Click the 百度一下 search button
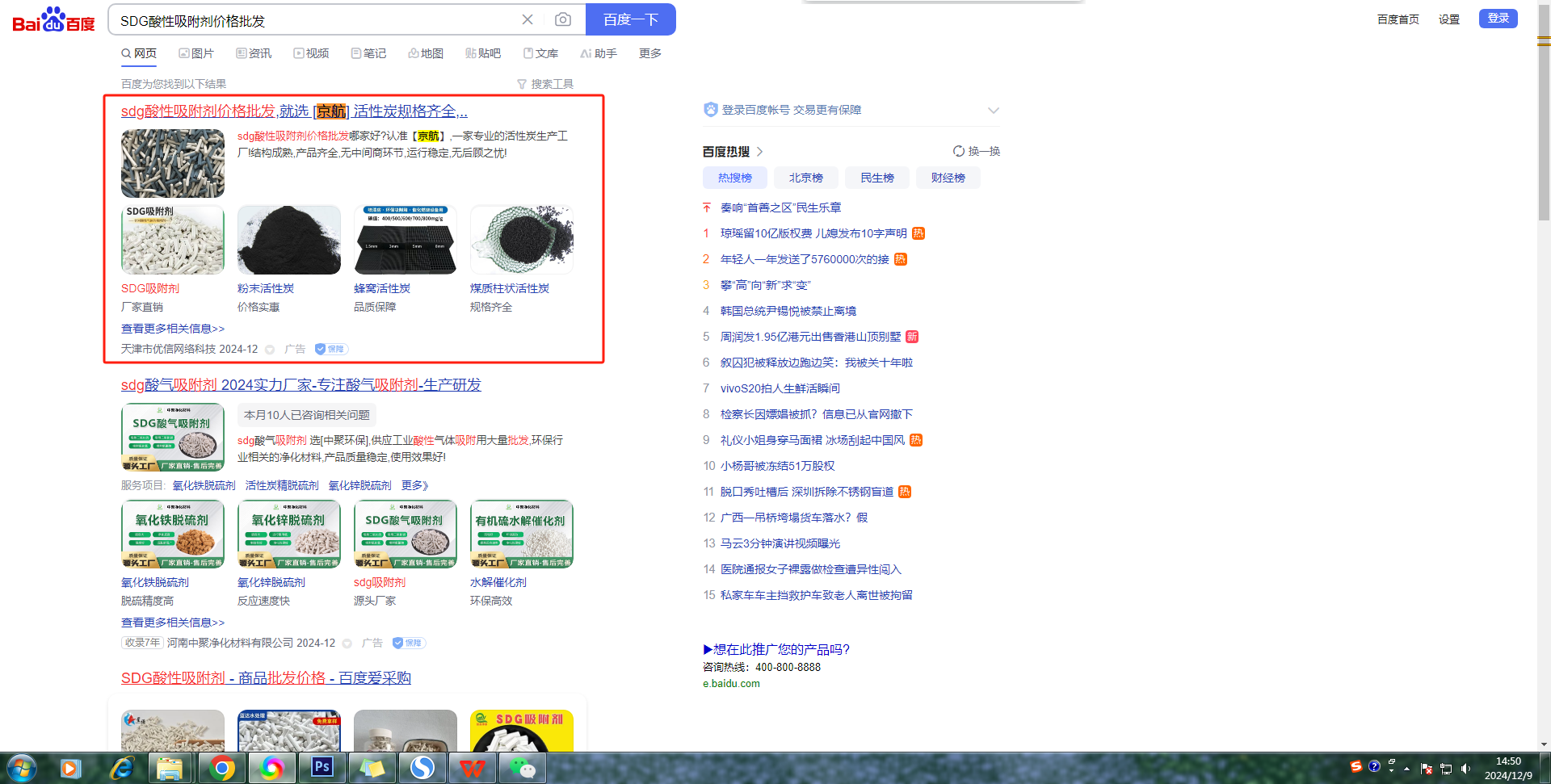Viewport: 1551px width, 784px height. (630, 19)
